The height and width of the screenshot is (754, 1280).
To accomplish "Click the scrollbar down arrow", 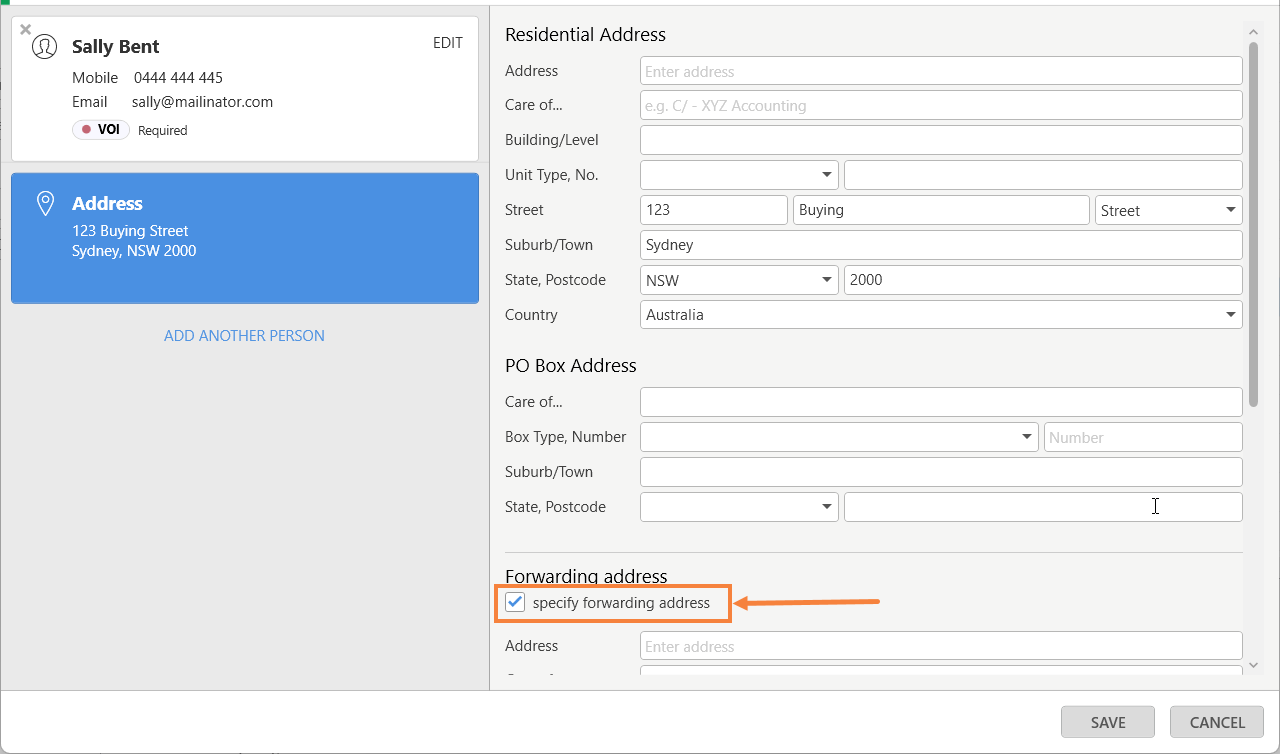I will coord(1254,665).
